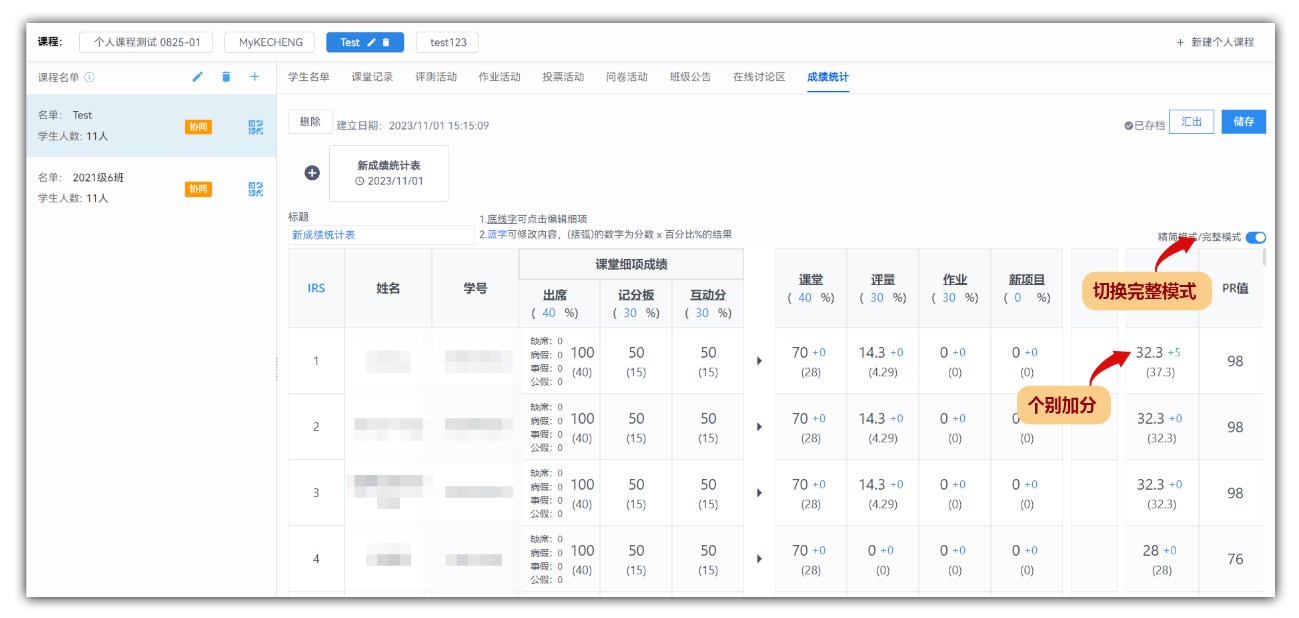Image resolution: width=1299 pixels, height=618 pixels.
Task: Click the 删除 button above the score sheet
Action: pyautogui.click(x=310, y=122)
